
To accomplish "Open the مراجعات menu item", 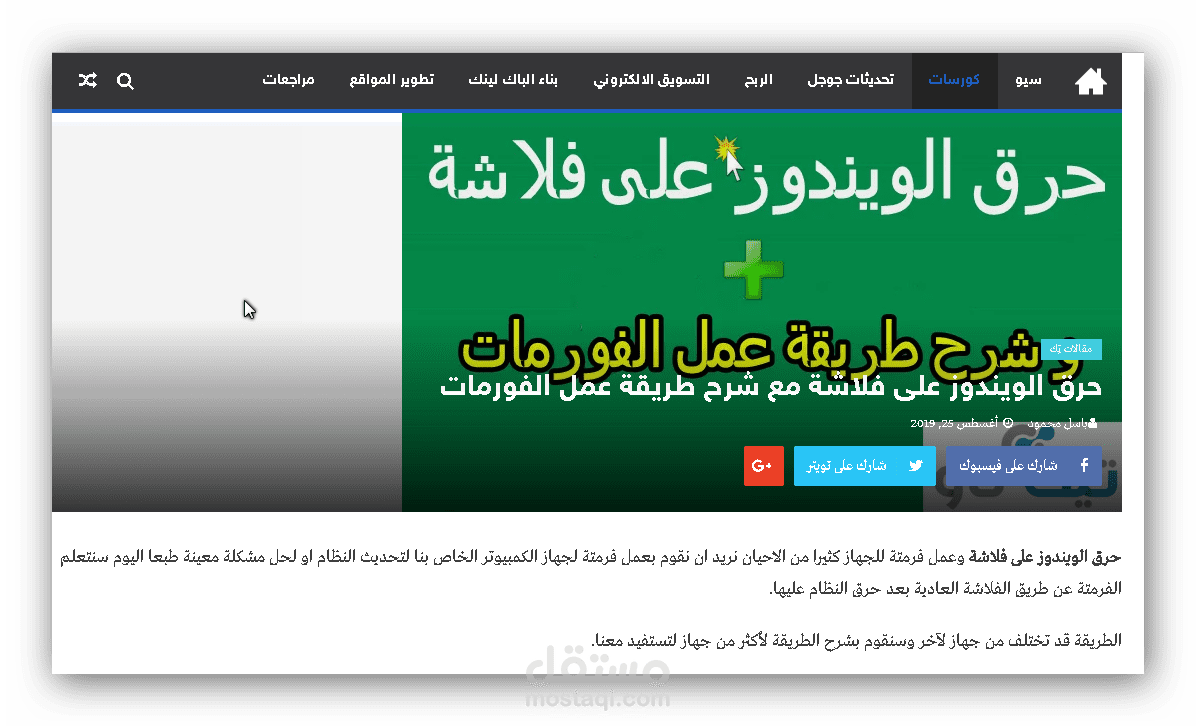I will click(x=288, y=80).
